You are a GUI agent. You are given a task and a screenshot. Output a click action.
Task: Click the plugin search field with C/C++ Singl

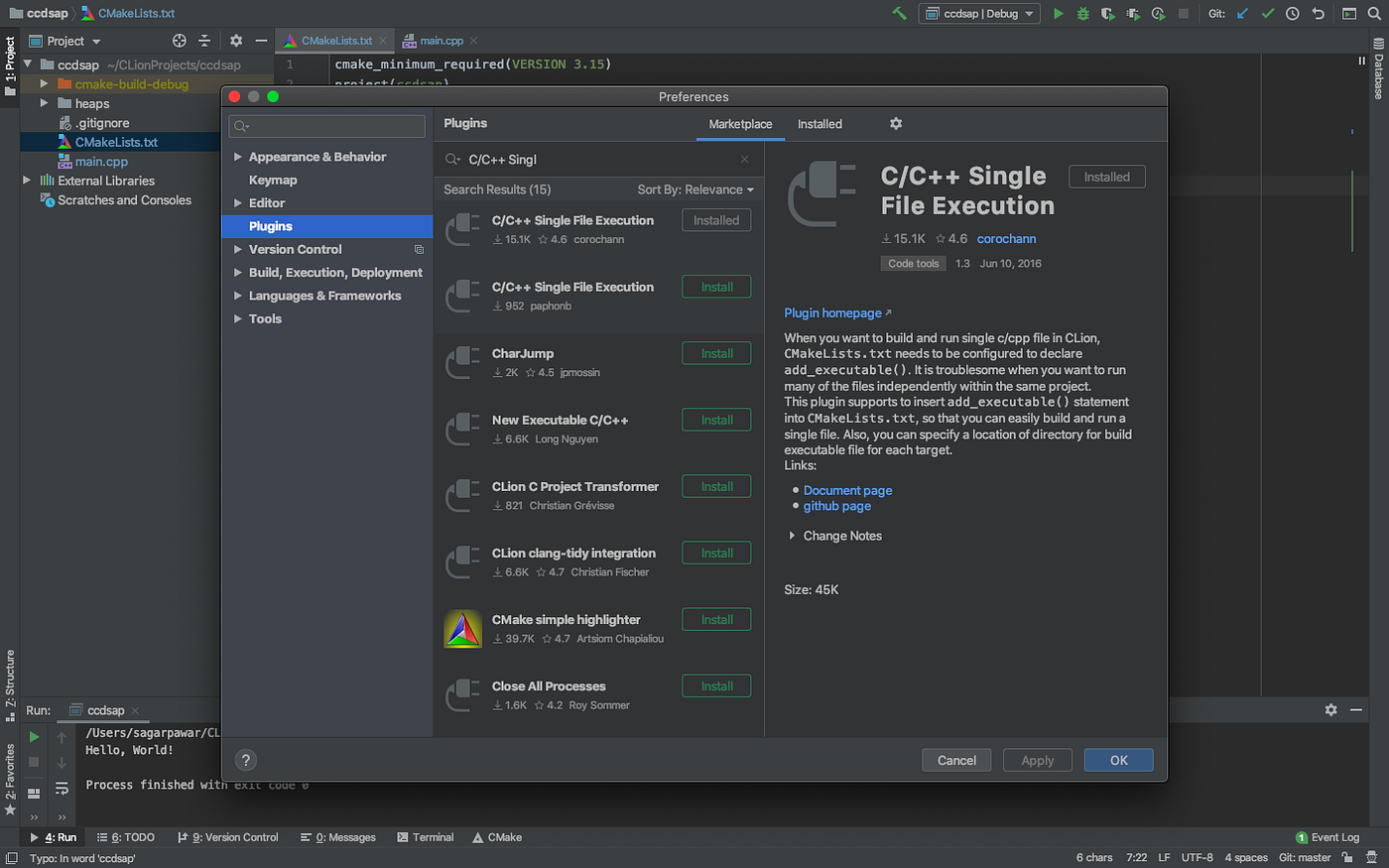coord(598,159)
